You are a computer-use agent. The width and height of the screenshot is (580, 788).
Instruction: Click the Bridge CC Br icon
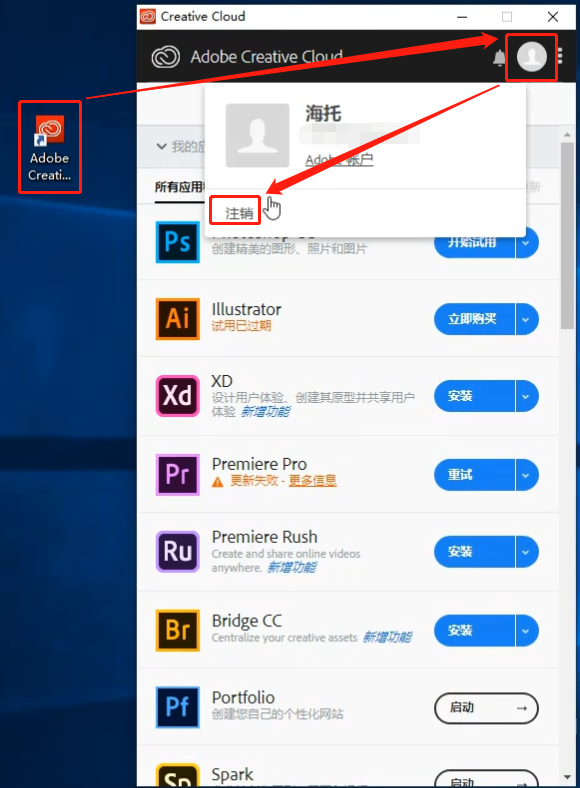(x=177, y=630)
